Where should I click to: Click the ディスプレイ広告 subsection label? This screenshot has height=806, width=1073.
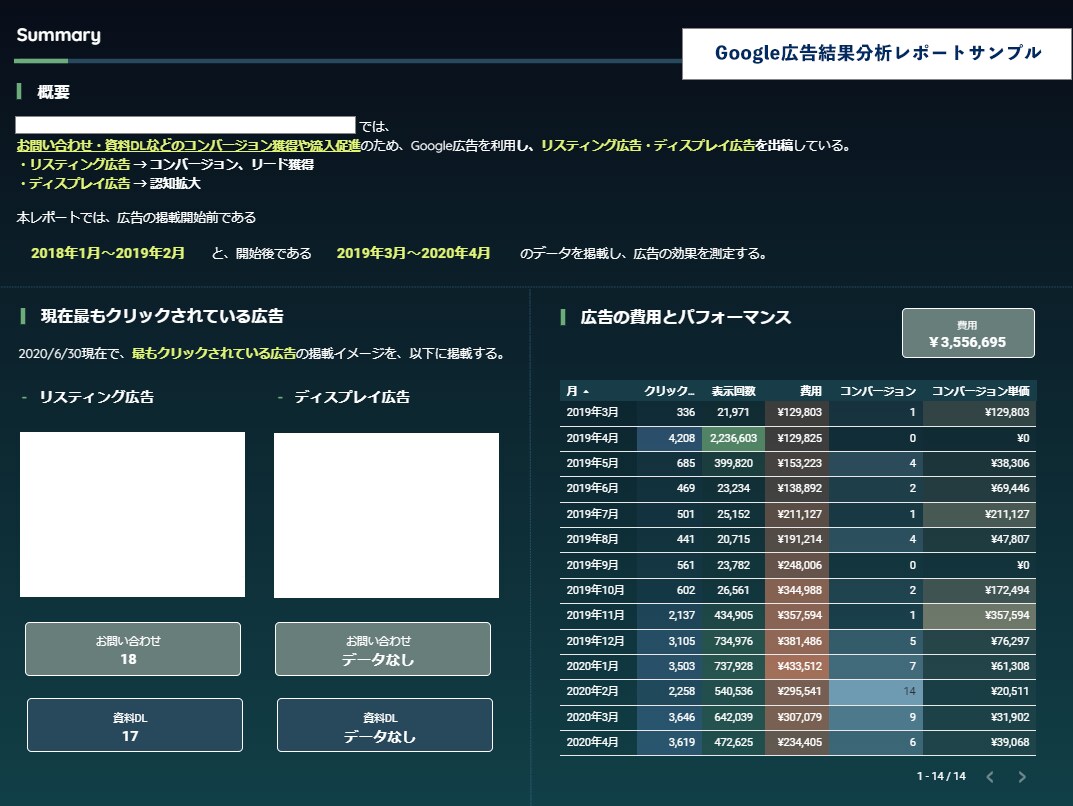[352, 397]
